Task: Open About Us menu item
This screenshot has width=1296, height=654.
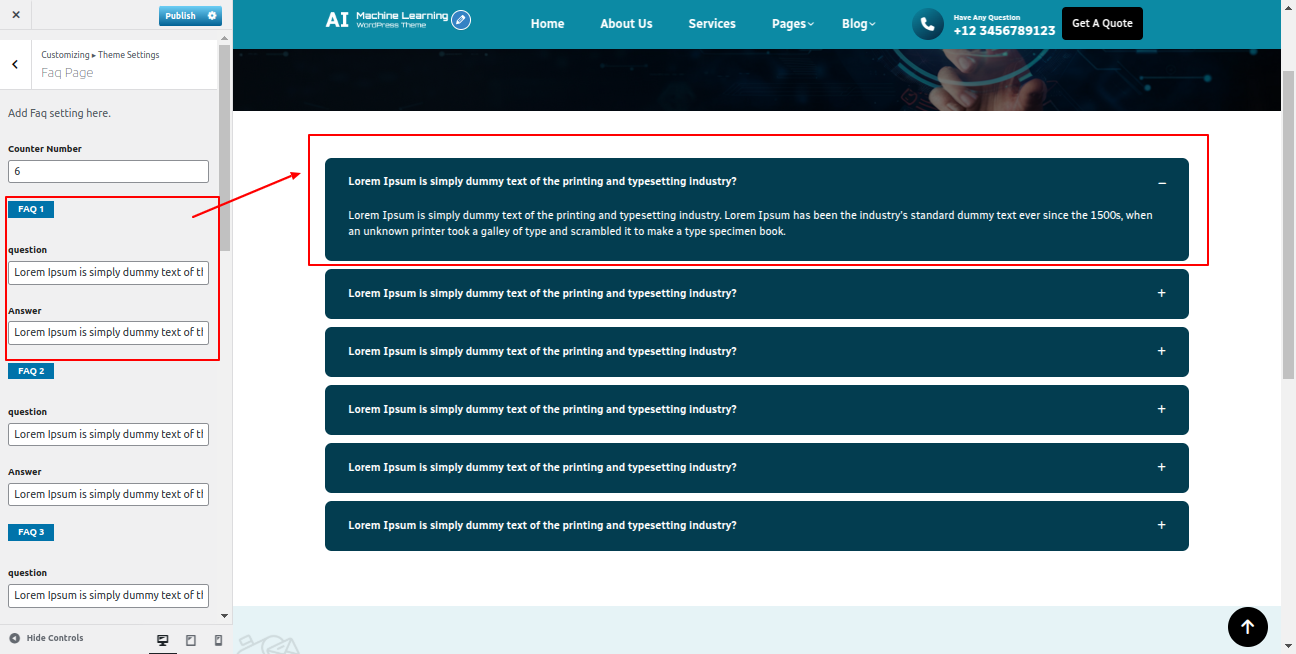Action: point(626,24)
